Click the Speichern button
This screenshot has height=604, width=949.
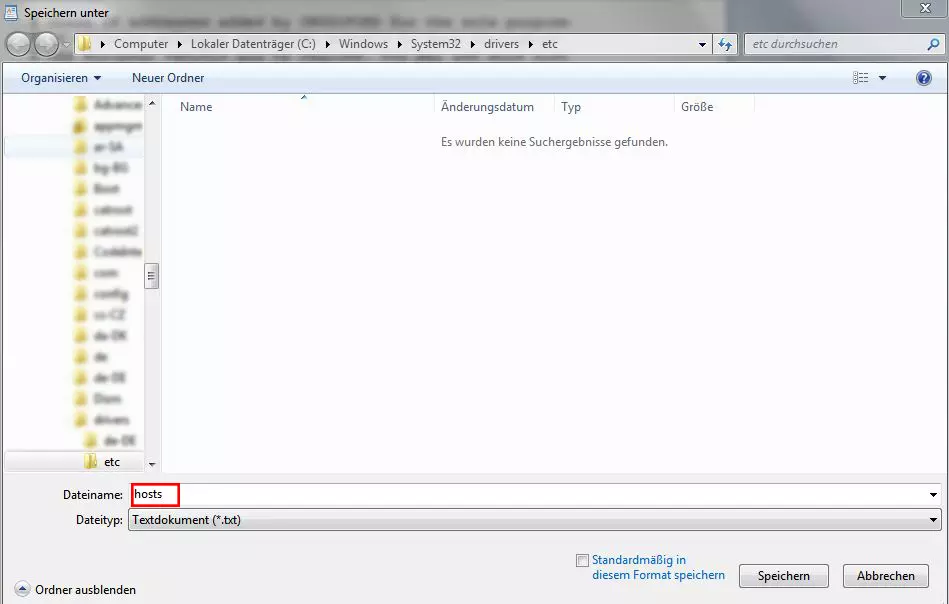784,576
